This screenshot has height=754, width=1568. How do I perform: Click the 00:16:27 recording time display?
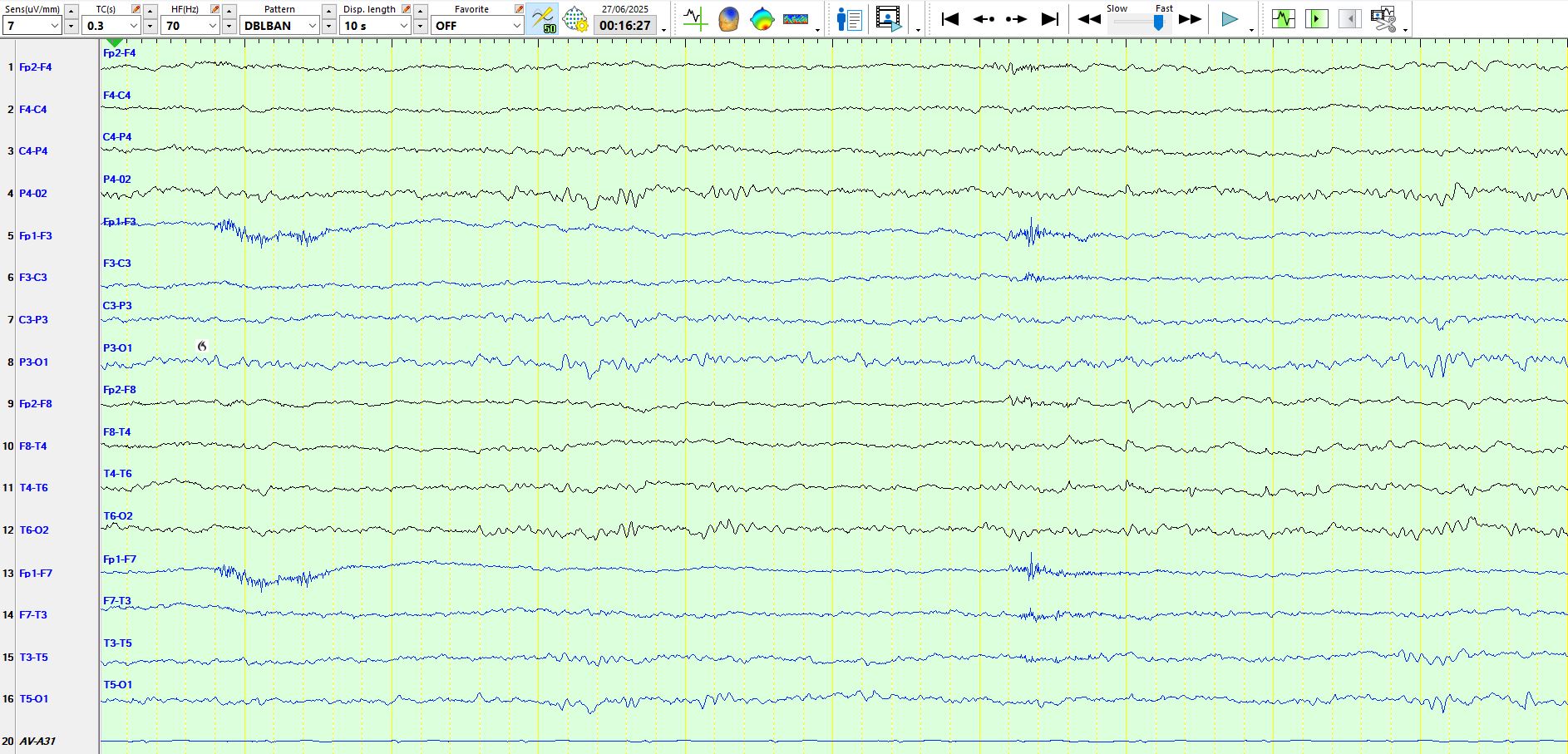click(x=625, y=26)
